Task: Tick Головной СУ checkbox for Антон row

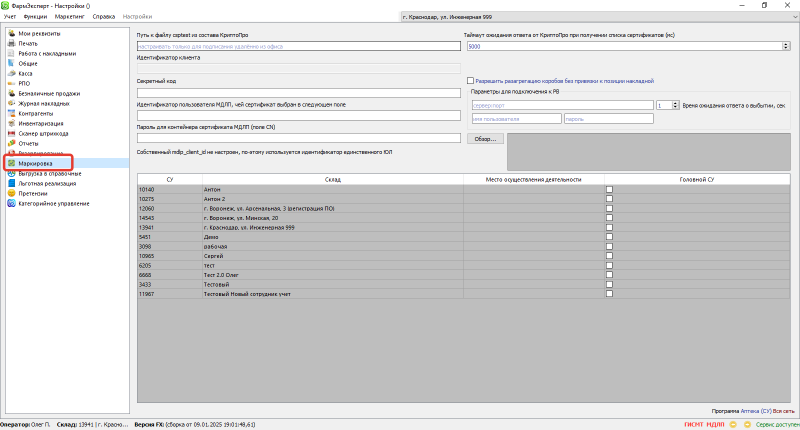Action: [609, 189]
